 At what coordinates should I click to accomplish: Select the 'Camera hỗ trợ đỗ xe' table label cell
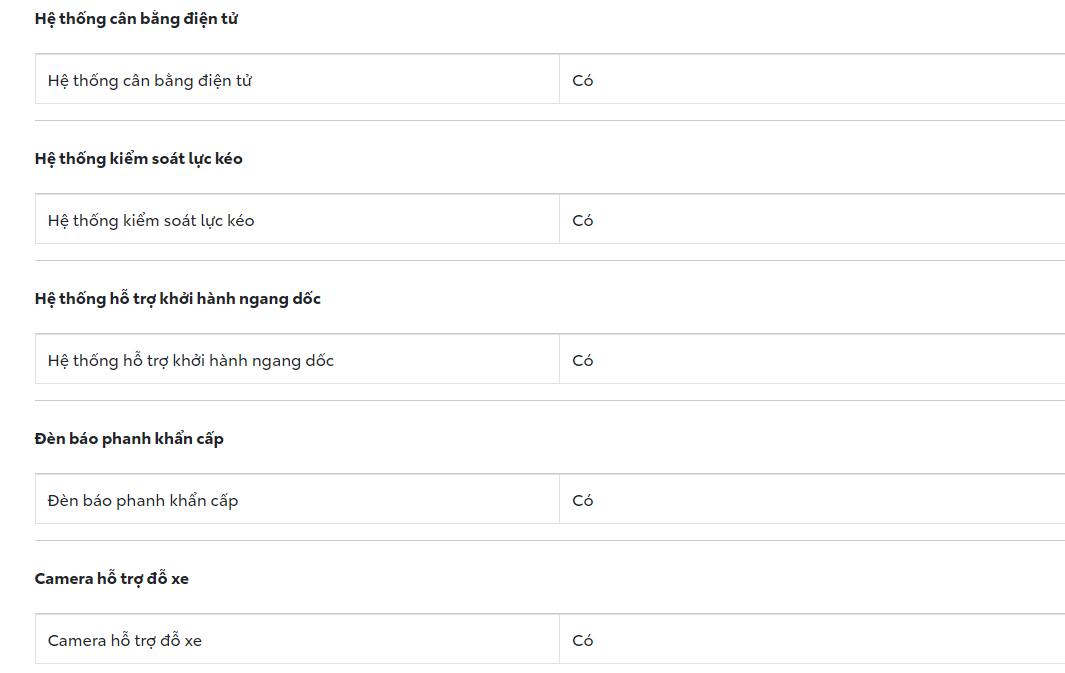(125, 640)
